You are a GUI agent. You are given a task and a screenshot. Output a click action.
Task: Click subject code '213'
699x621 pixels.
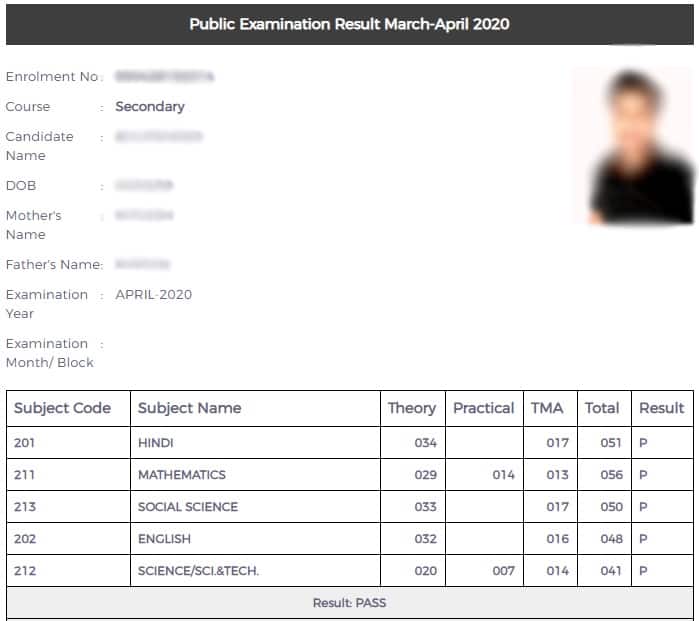(x=25, y=507)
